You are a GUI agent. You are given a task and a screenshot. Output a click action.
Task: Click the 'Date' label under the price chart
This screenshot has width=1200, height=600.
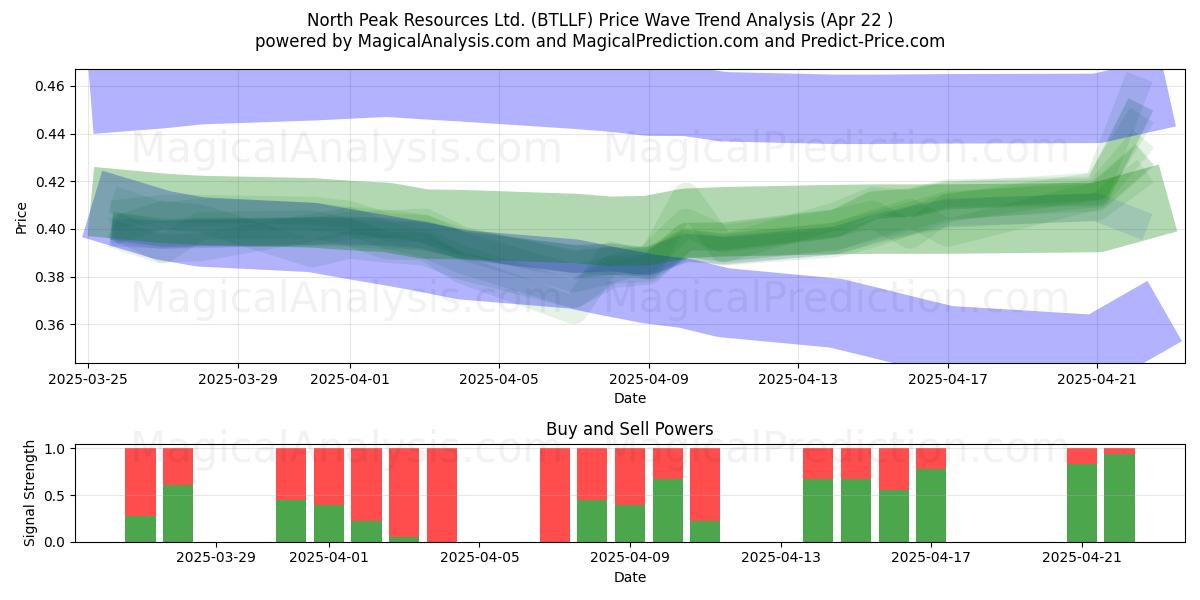[630, 398]
